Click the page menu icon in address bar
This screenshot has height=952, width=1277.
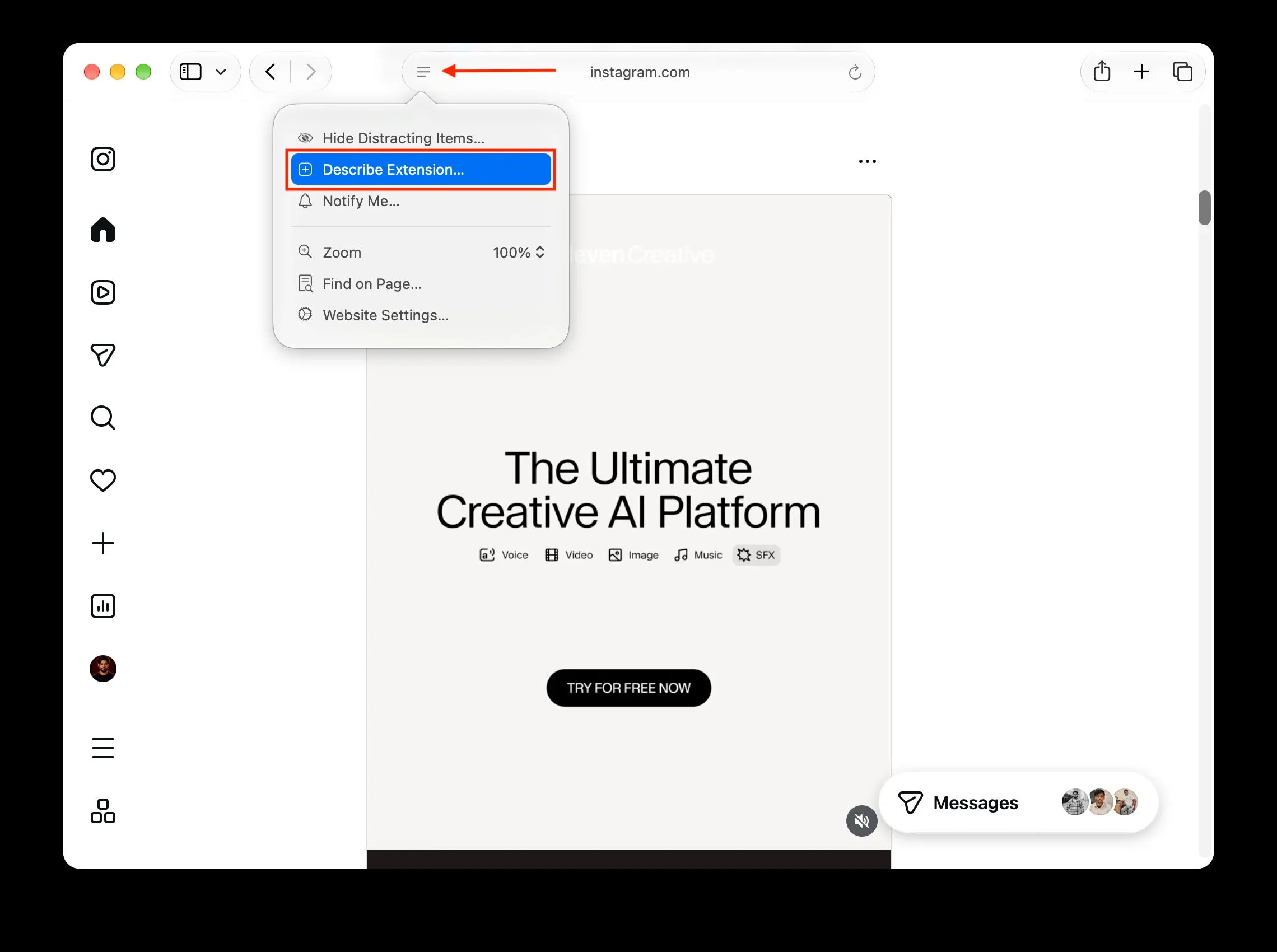click(423, 72)
